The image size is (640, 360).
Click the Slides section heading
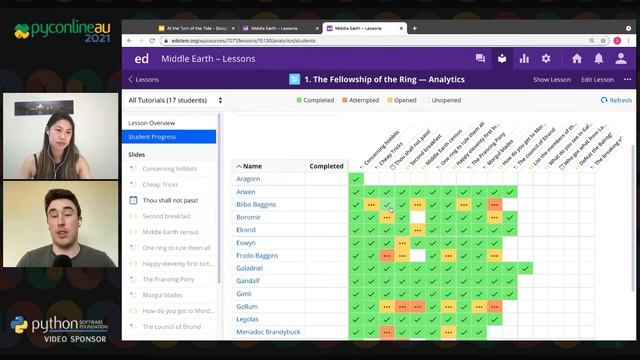coord(136,155)
